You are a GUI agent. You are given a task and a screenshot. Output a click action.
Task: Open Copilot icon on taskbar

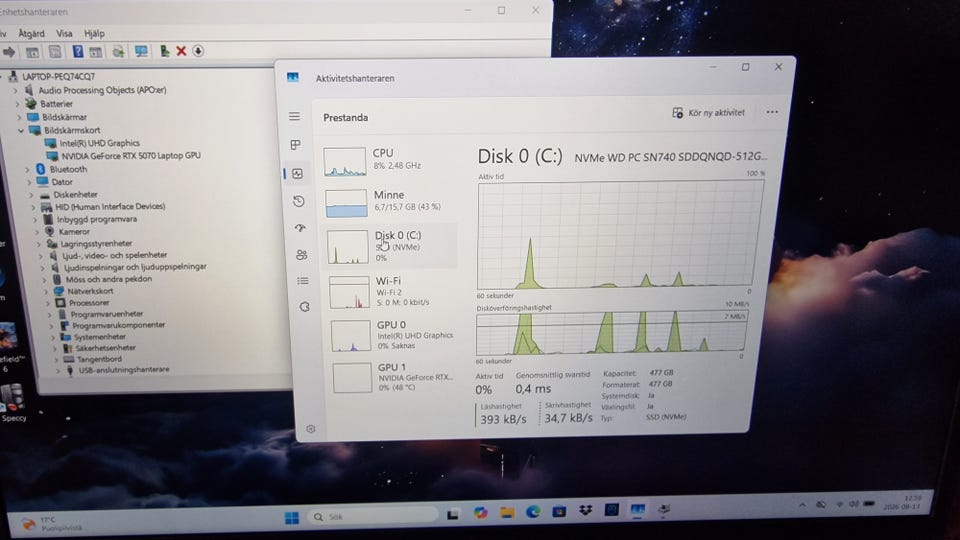481,513
